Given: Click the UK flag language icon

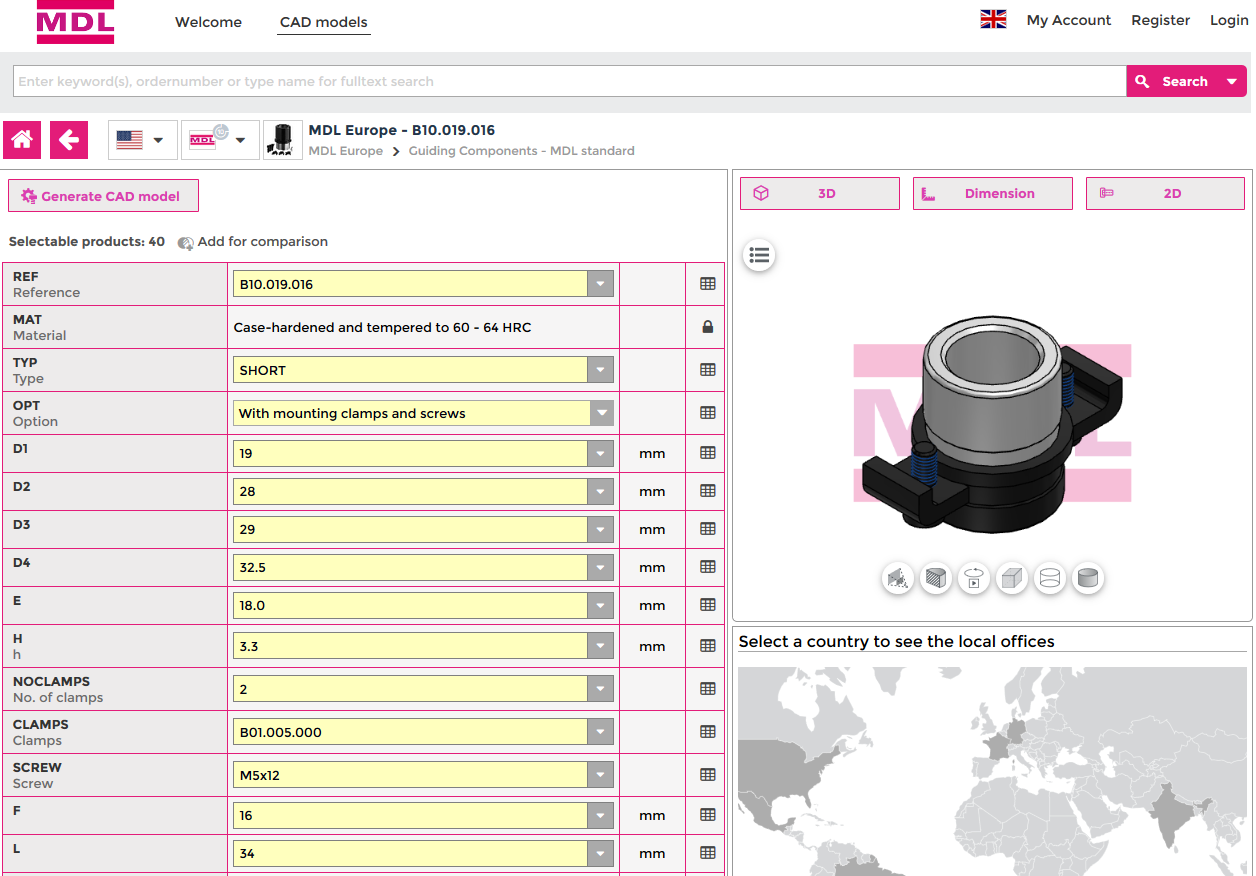Looking at the screenshot, I should point(993,20).
